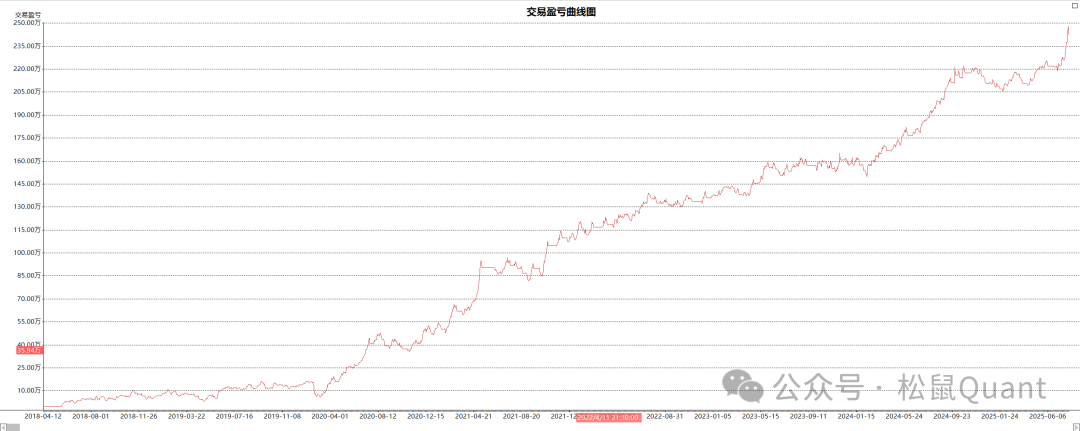Click the right scroll arrow at bottom-right
This screenshot has width=1080, height=431.
(x=1075, y=426)
